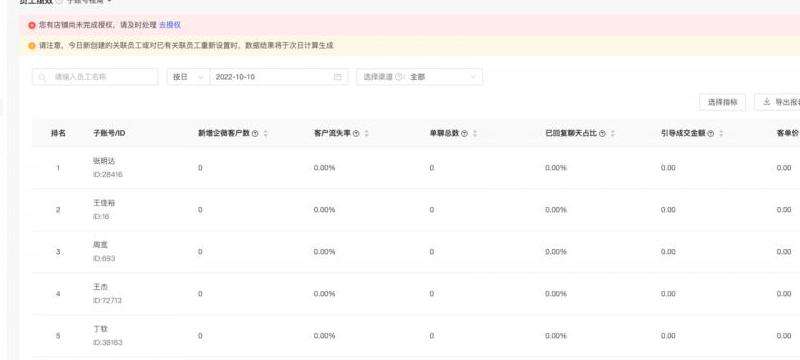Sort by 引导成交金额 column arrows
The image size is (800, 360).
point(721,134)
